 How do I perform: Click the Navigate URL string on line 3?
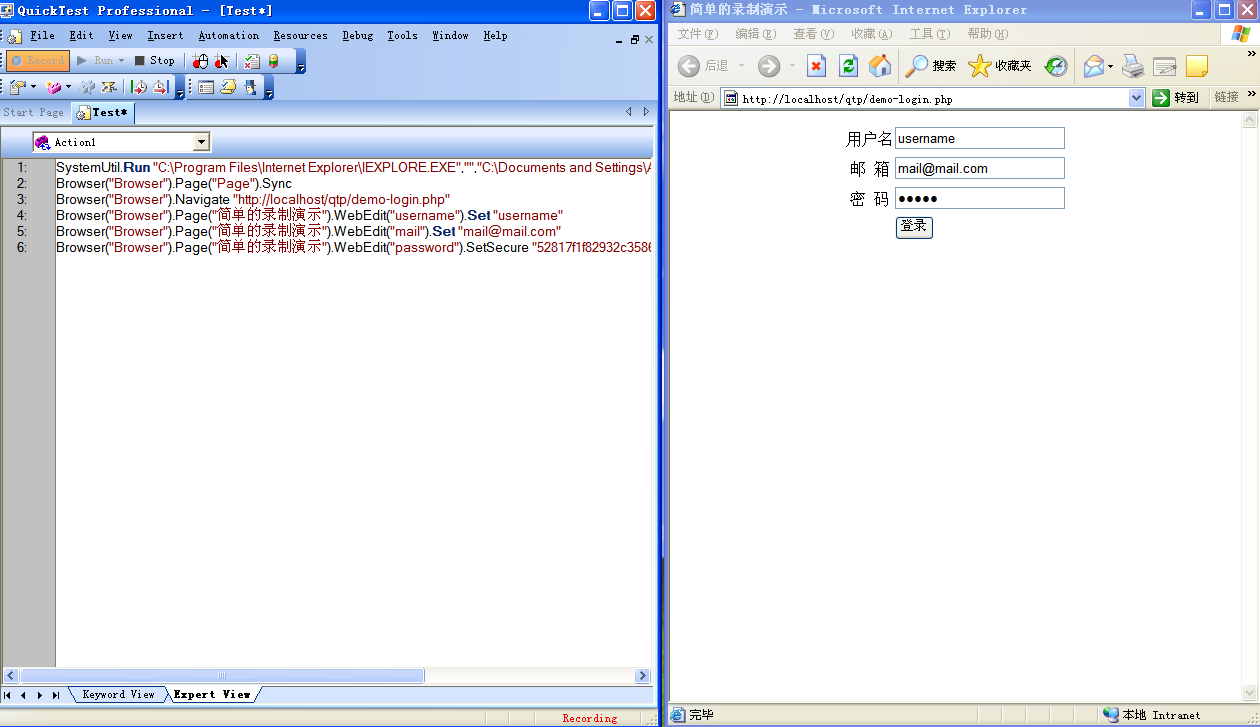342,199
